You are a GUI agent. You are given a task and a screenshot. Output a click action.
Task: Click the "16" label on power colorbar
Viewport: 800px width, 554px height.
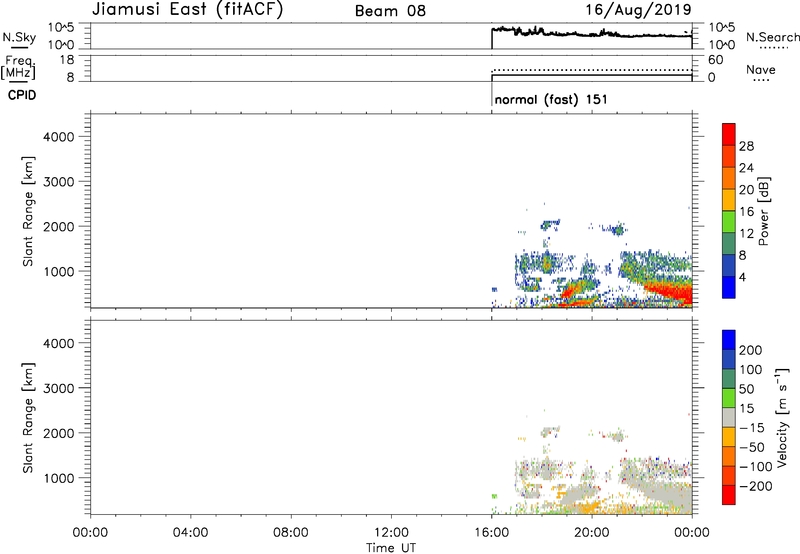tap(746, 212)
